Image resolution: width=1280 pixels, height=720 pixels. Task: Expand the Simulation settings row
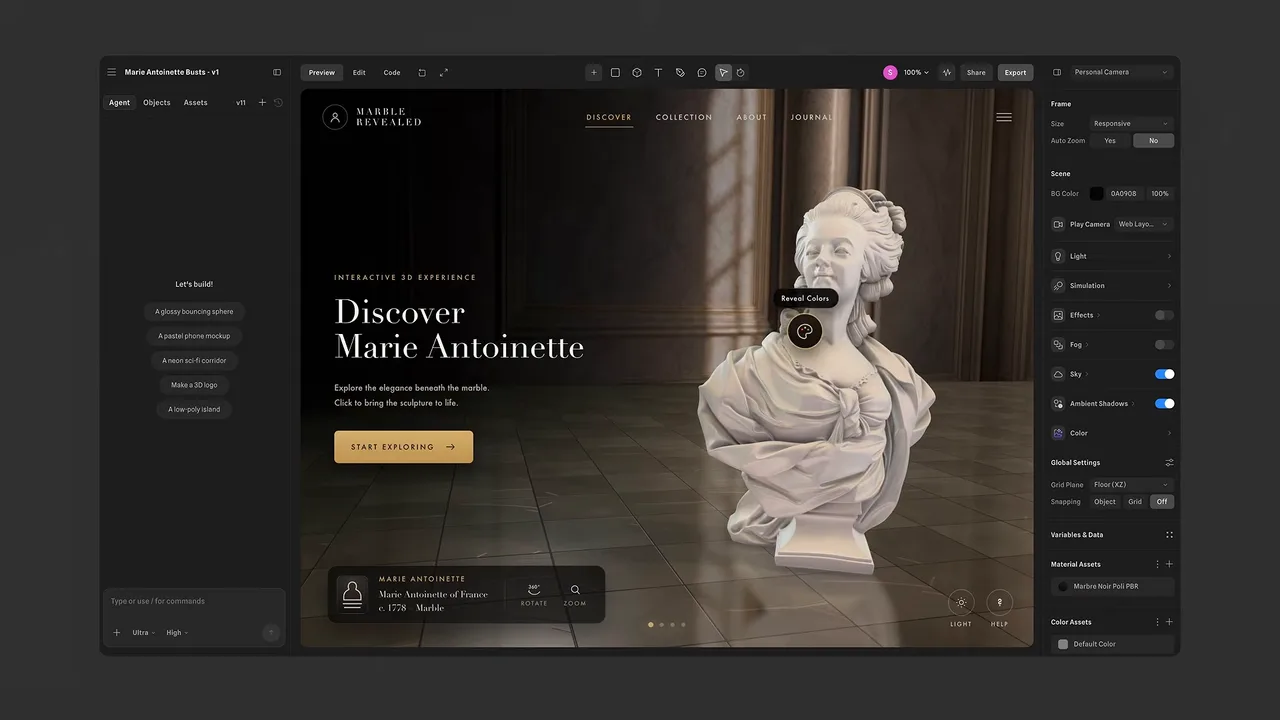point(1111,286)
